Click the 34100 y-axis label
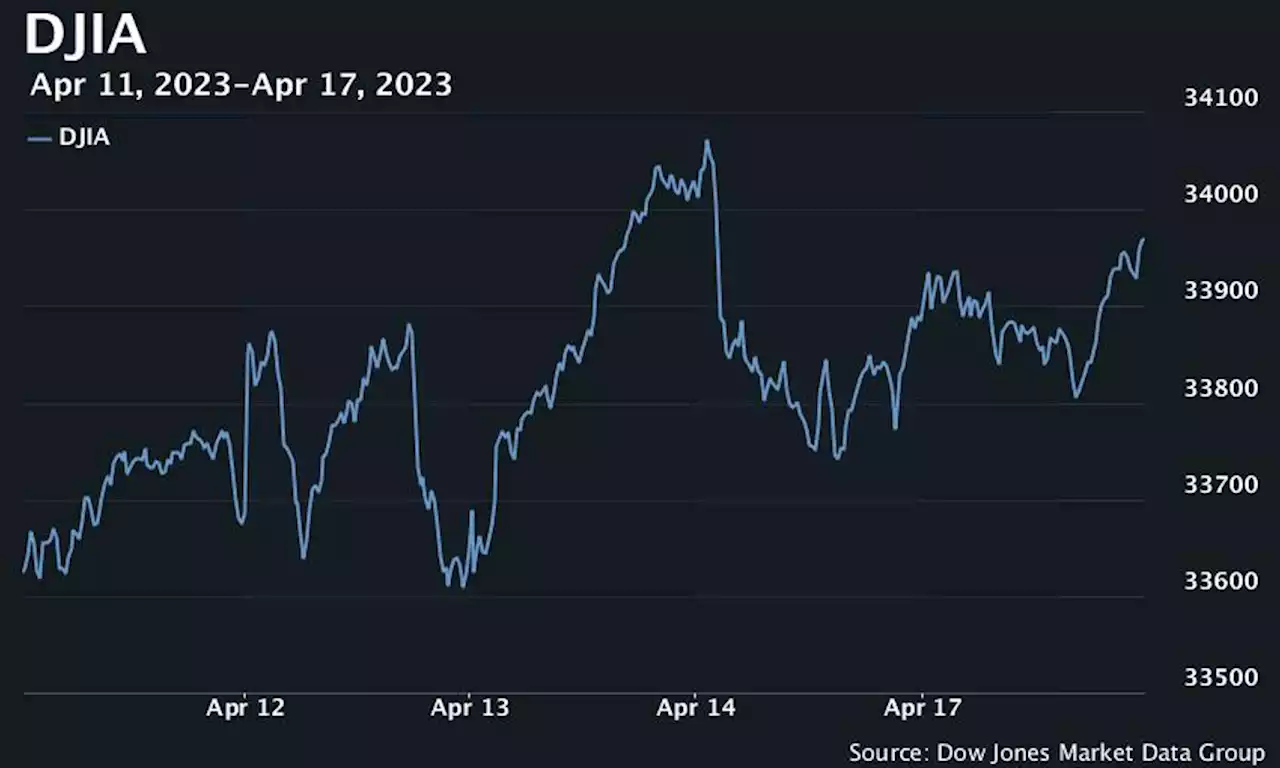 pos(1219,98)
